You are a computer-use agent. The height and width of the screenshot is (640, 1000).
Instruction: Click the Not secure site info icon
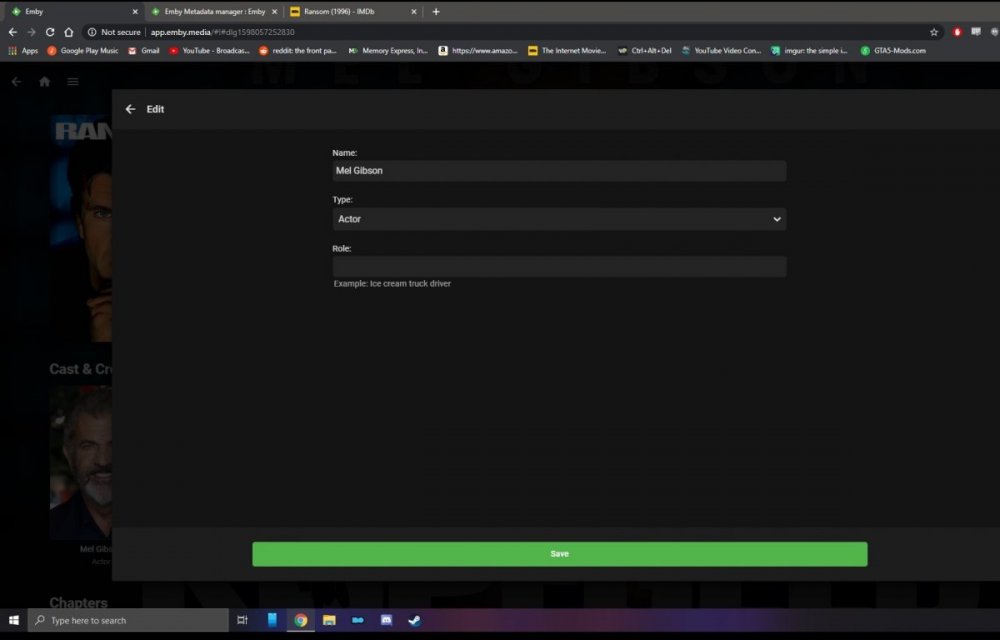coord(92,32)
